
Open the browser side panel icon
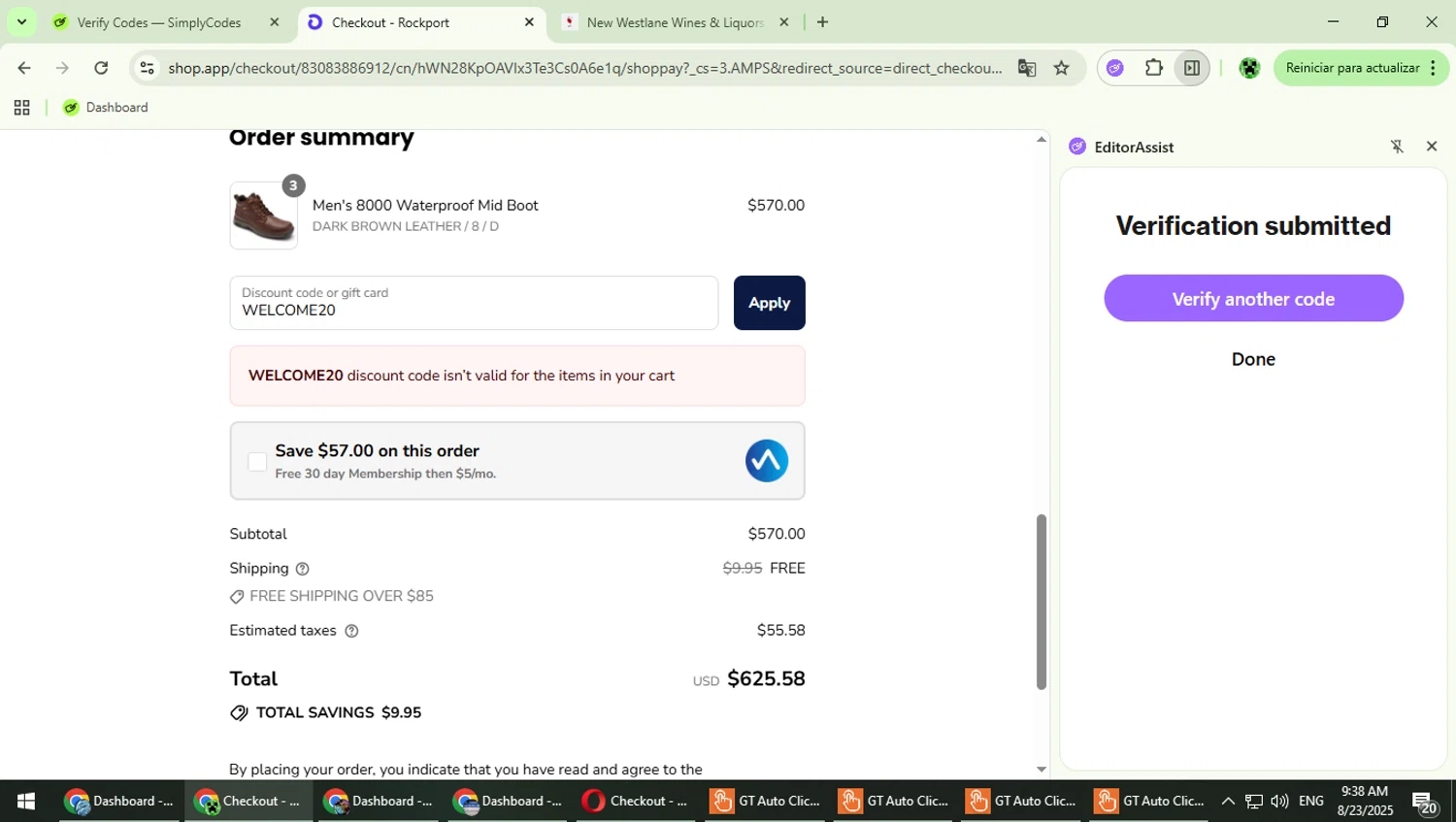(x=1191, y=67)
